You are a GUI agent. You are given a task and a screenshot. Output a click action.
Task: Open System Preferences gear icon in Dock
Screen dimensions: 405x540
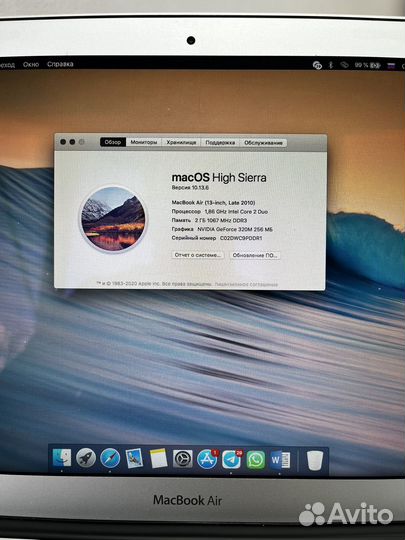183,459
